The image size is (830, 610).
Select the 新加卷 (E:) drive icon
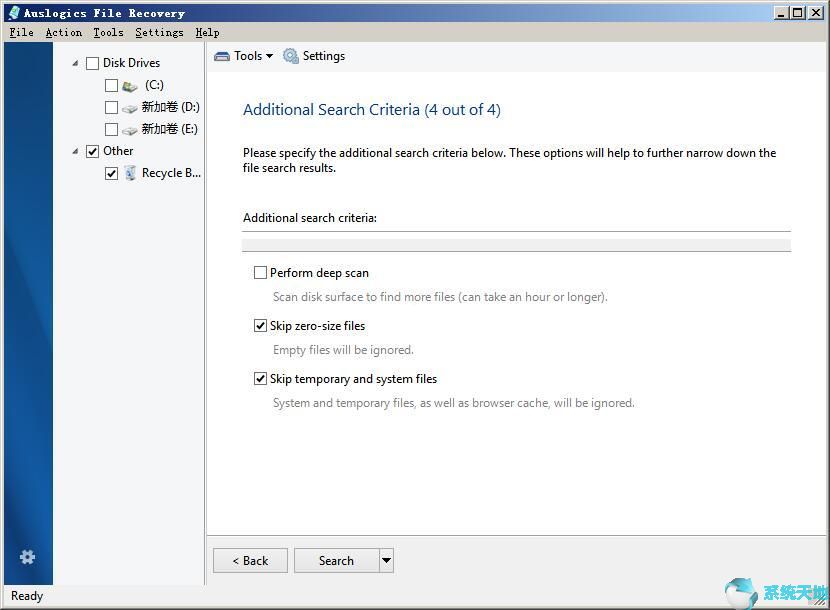pyautogui.click(x=130, y=129)
